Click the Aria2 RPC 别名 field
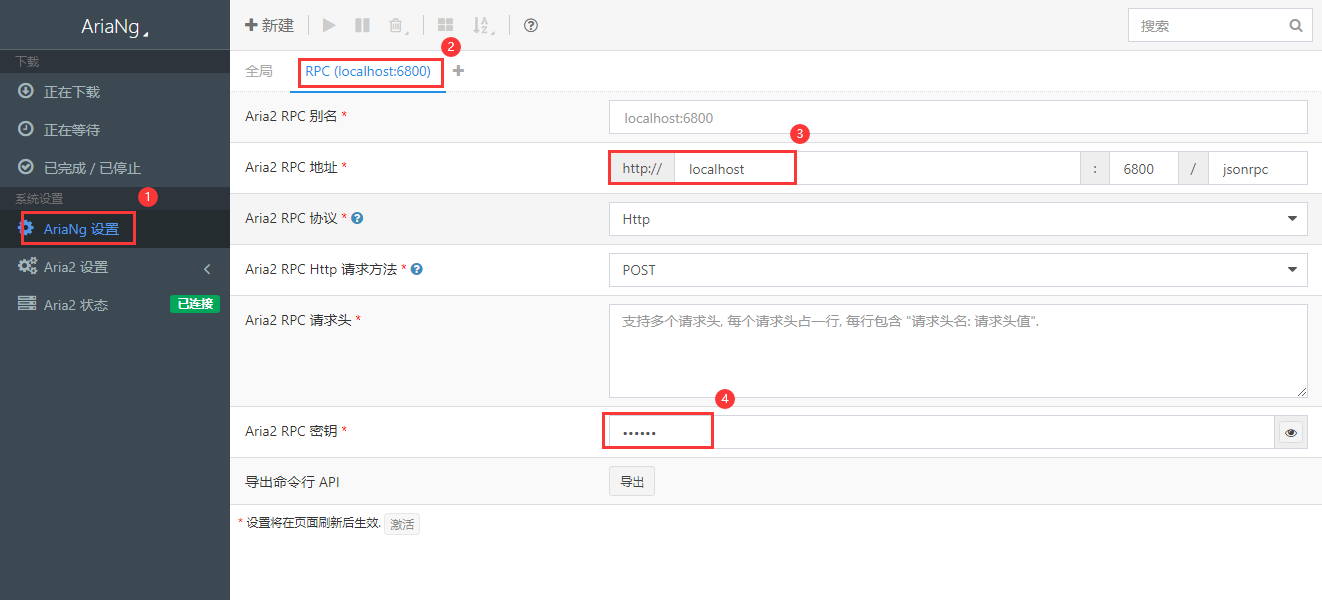This screenshot has height=600, width=1322. (958, 117)
